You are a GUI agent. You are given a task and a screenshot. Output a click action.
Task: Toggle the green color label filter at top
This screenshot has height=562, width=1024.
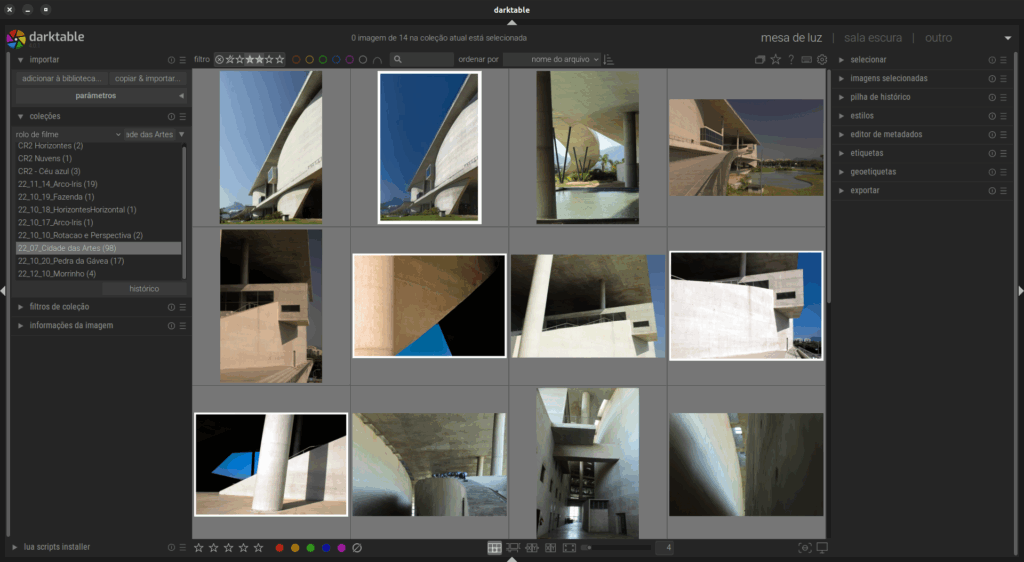point(323,60)
